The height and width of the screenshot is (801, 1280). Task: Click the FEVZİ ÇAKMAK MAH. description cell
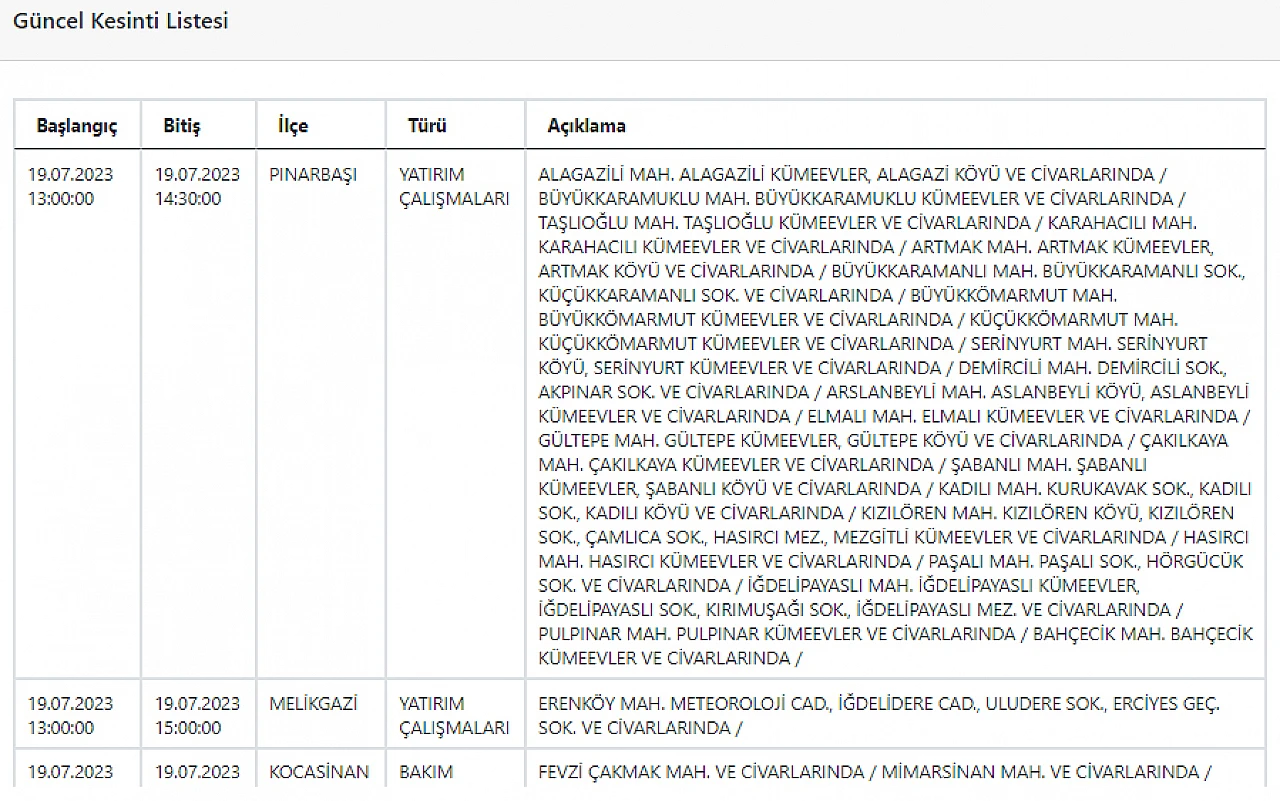874,772
